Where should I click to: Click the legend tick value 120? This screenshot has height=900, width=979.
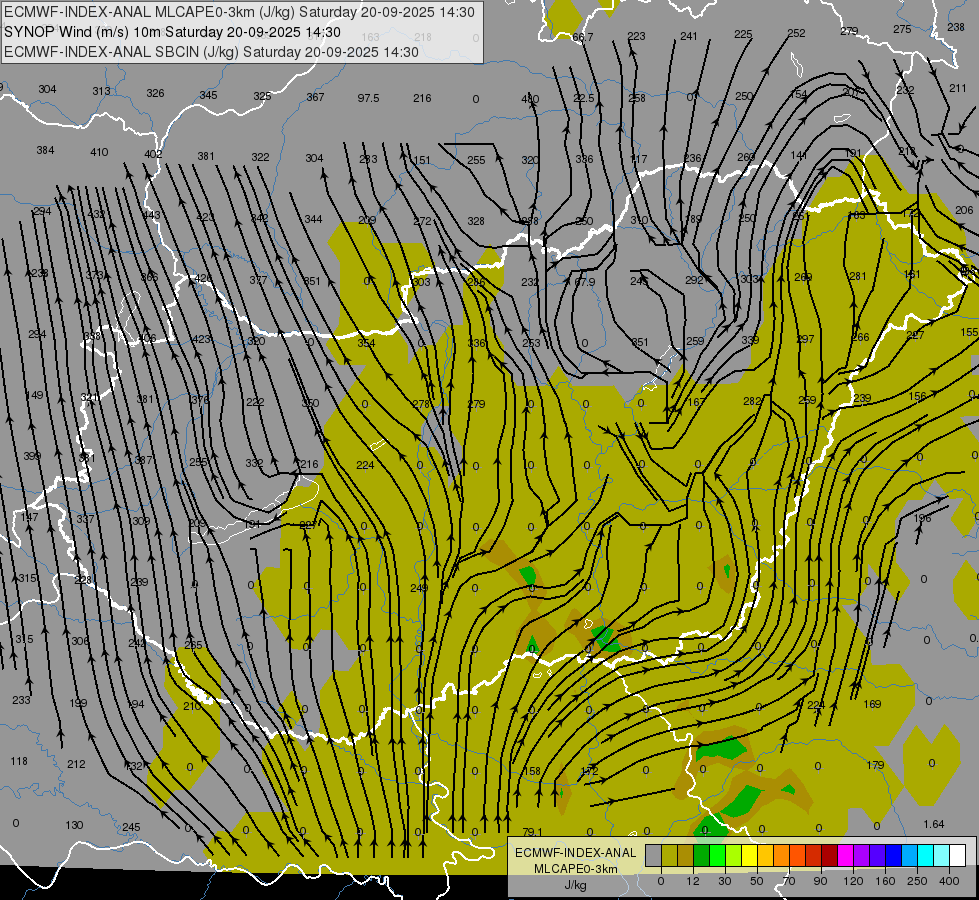[854, 881]
